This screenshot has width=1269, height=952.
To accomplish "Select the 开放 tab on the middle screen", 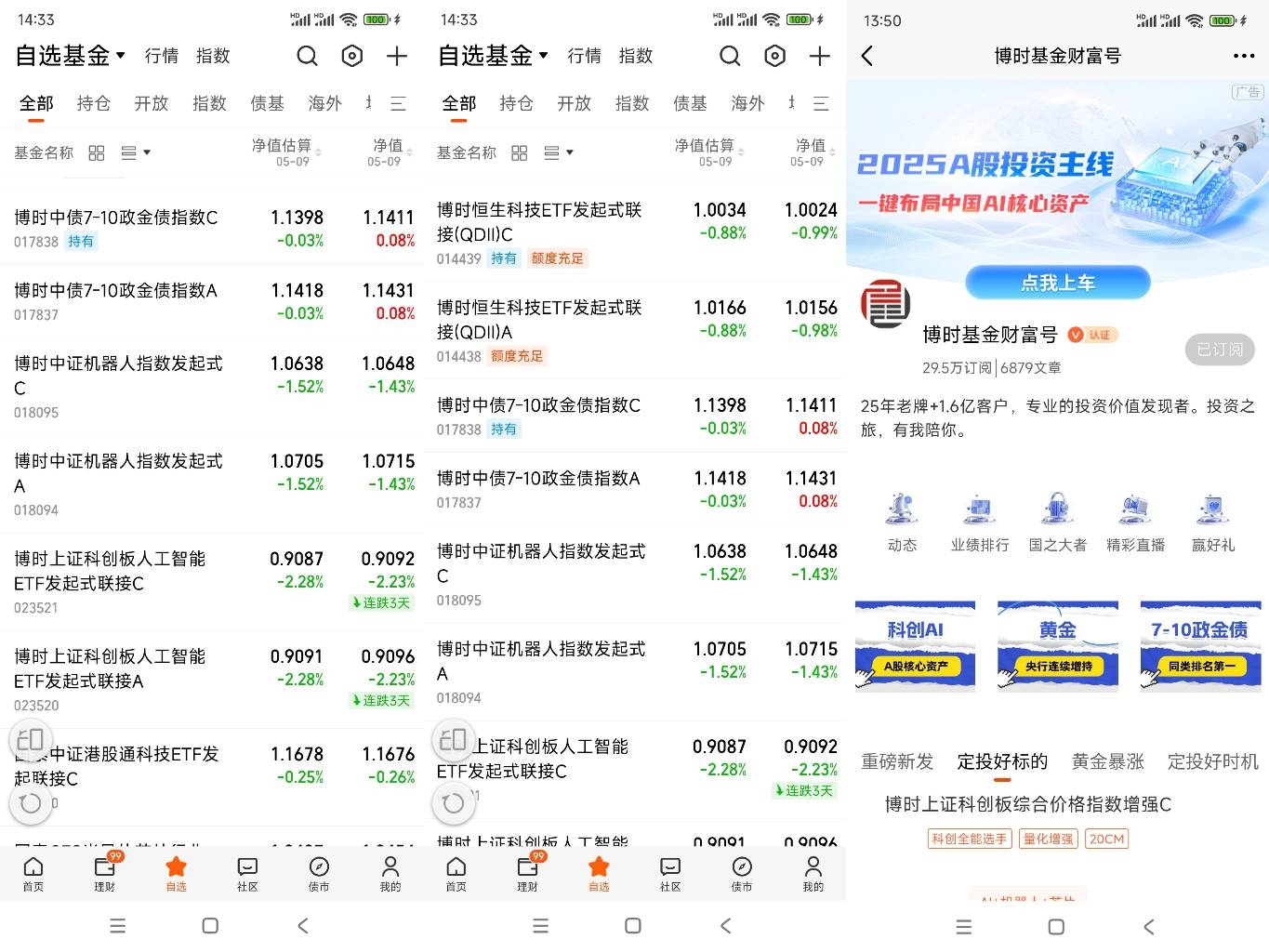I will (574, 103).
